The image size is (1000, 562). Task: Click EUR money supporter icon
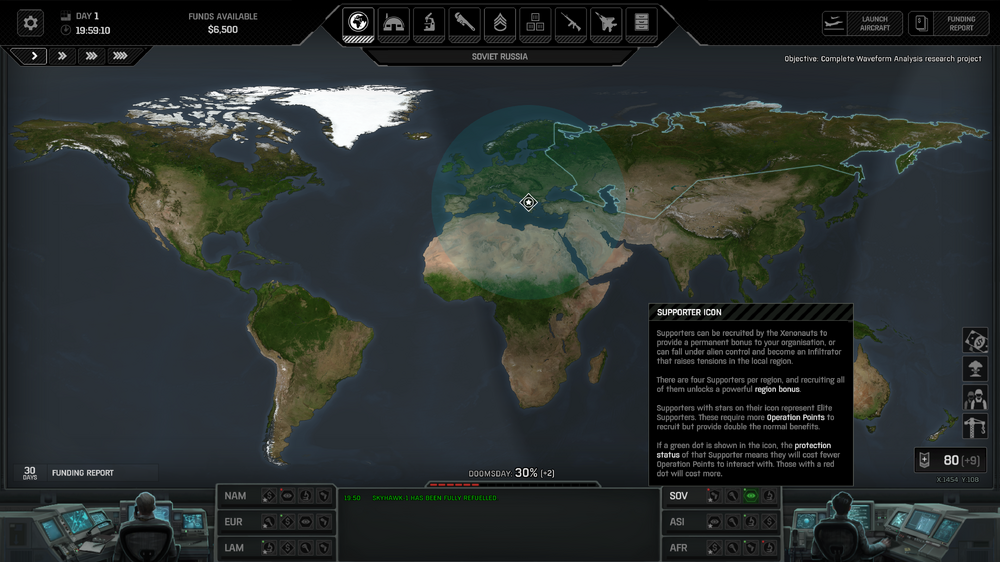[x=287, y=522]
